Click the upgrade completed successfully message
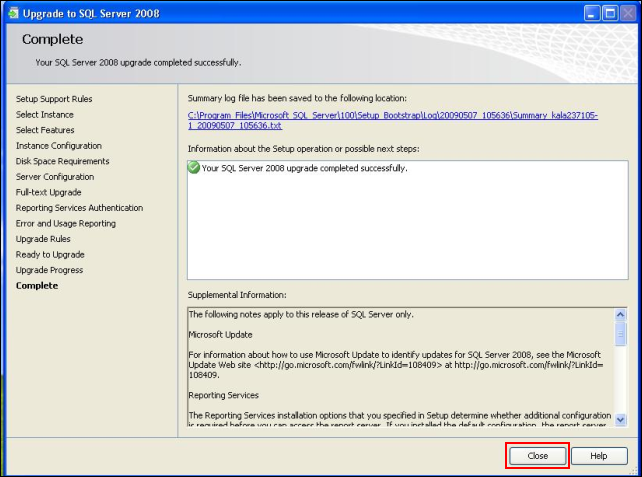 [305, 168]
